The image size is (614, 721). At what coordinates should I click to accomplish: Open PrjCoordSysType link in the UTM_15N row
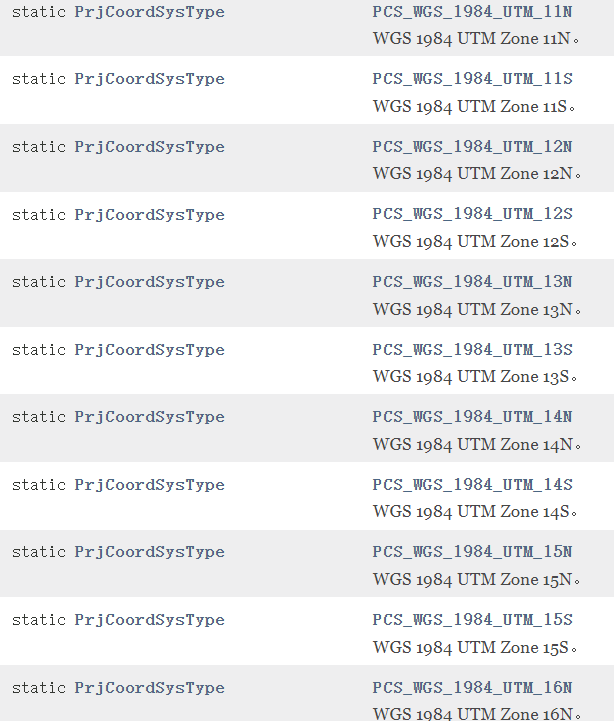(149, 552)
